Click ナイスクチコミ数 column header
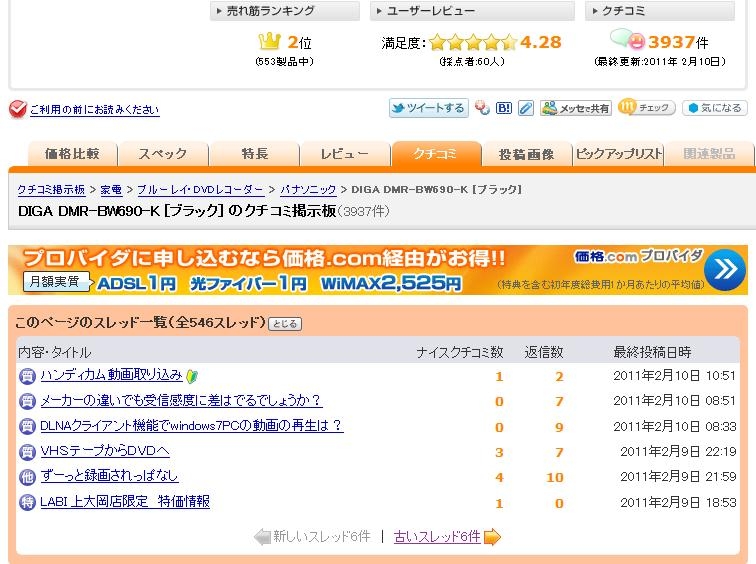The image size is (756, 564). 460,352
